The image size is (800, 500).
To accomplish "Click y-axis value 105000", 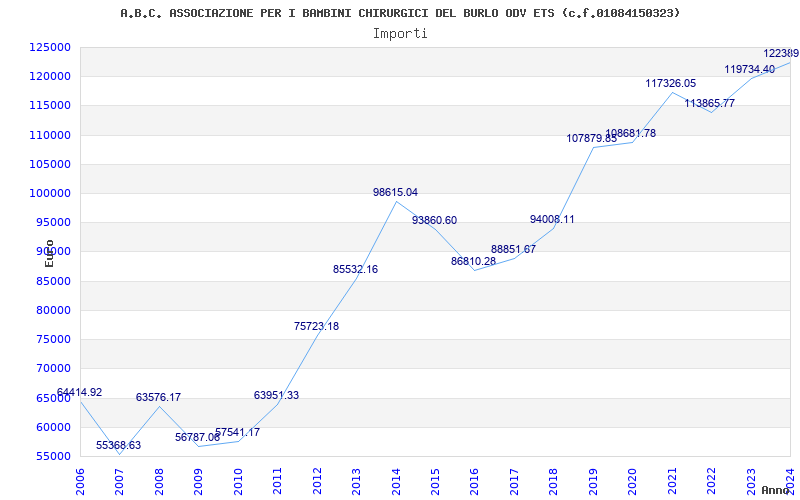I will [x=50, y=164].
